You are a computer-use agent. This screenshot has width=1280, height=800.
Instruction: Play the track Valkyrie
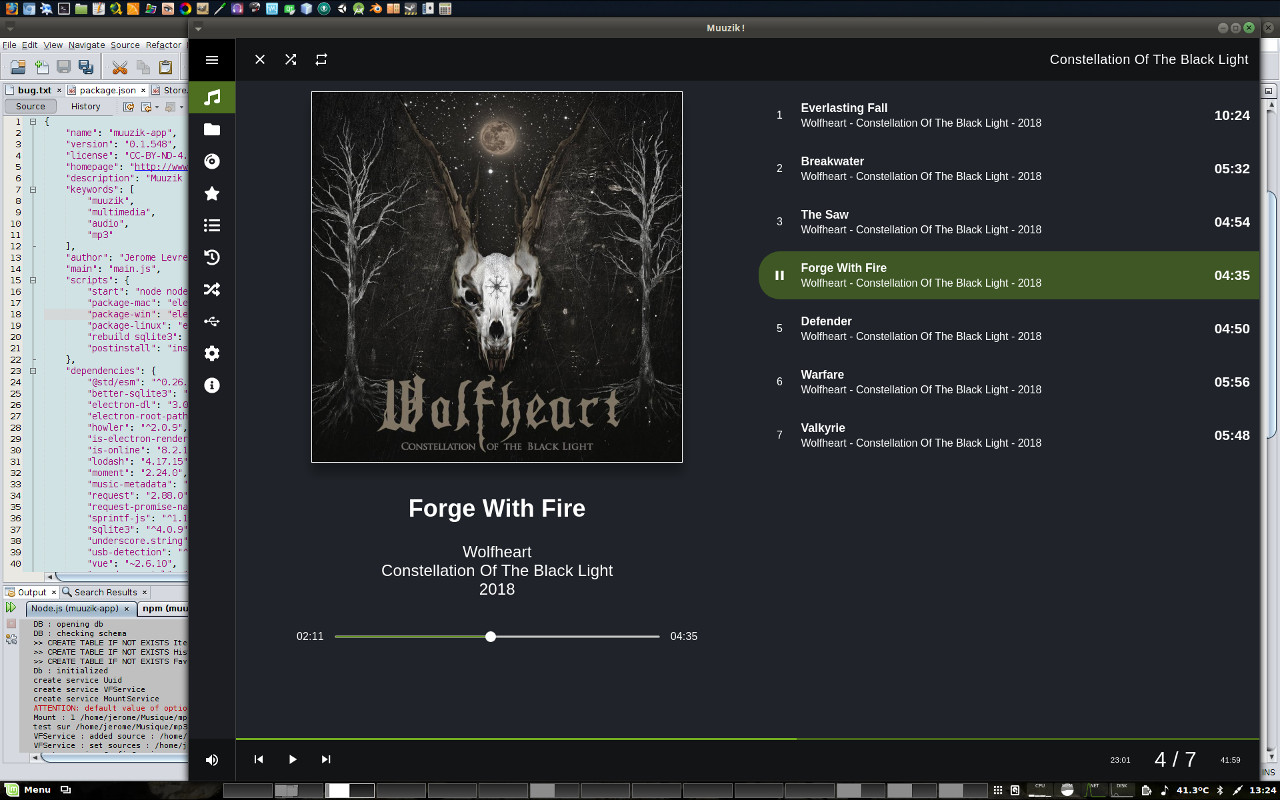pos(1009,435)
